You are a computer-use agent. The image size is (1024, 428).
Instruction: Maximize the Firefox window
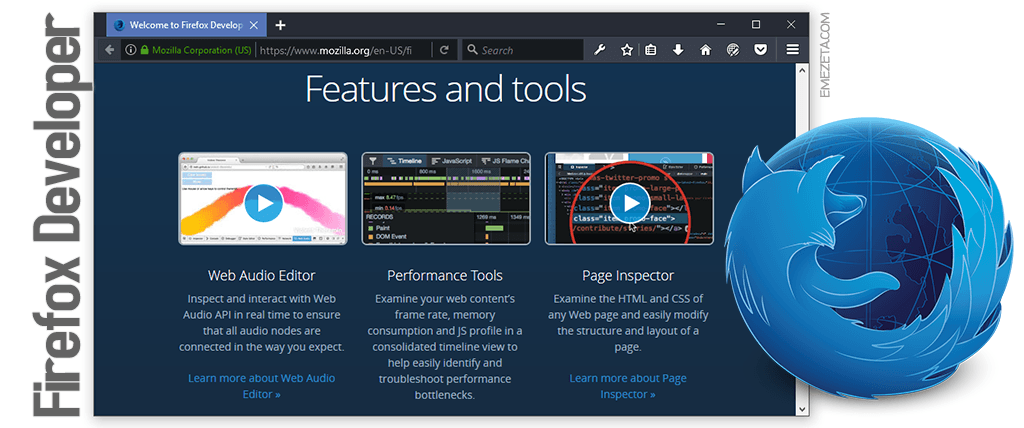(756, 25)
